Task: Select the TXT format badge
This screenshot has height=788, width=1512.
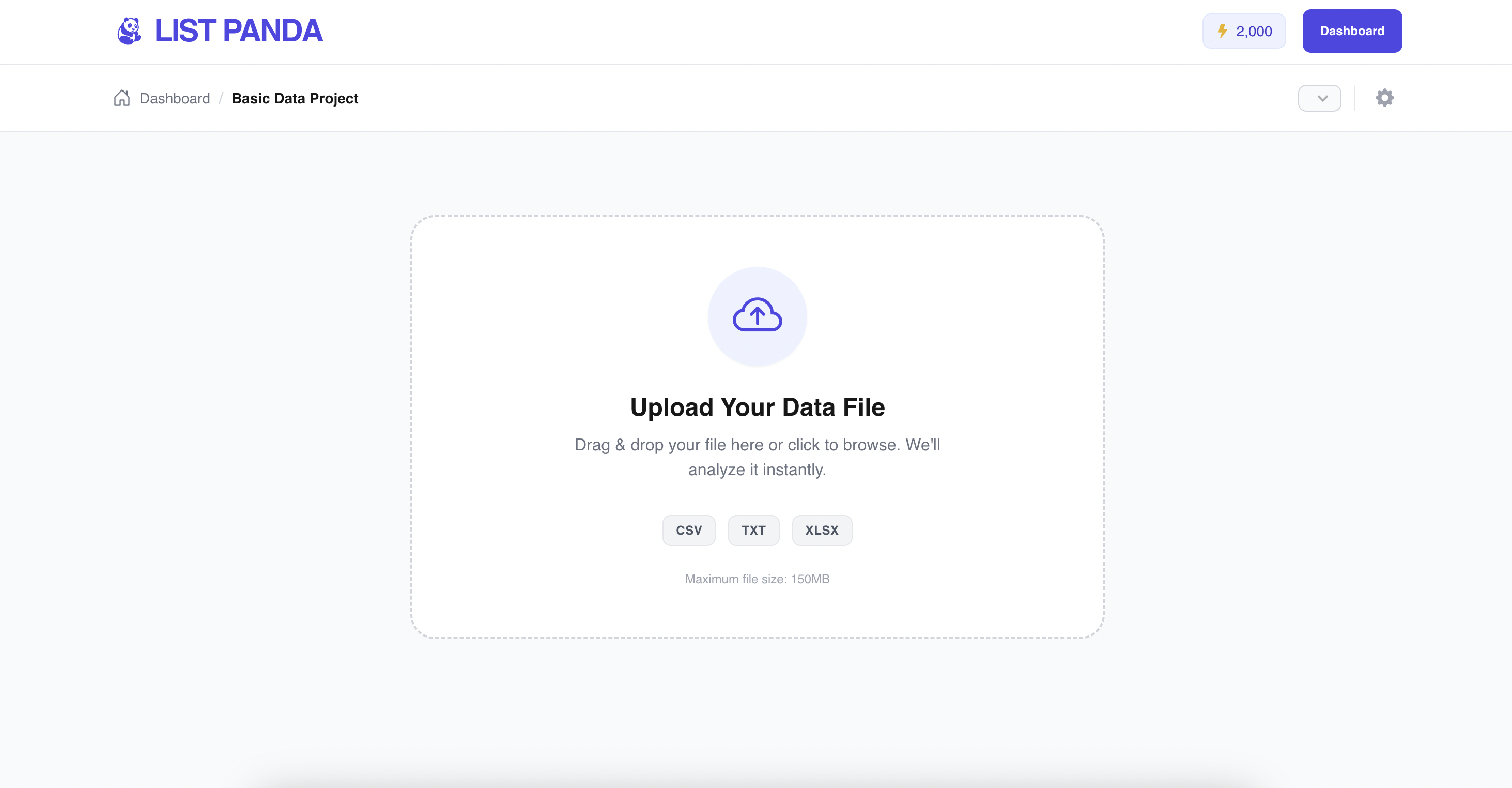Action: coord(753,530)
